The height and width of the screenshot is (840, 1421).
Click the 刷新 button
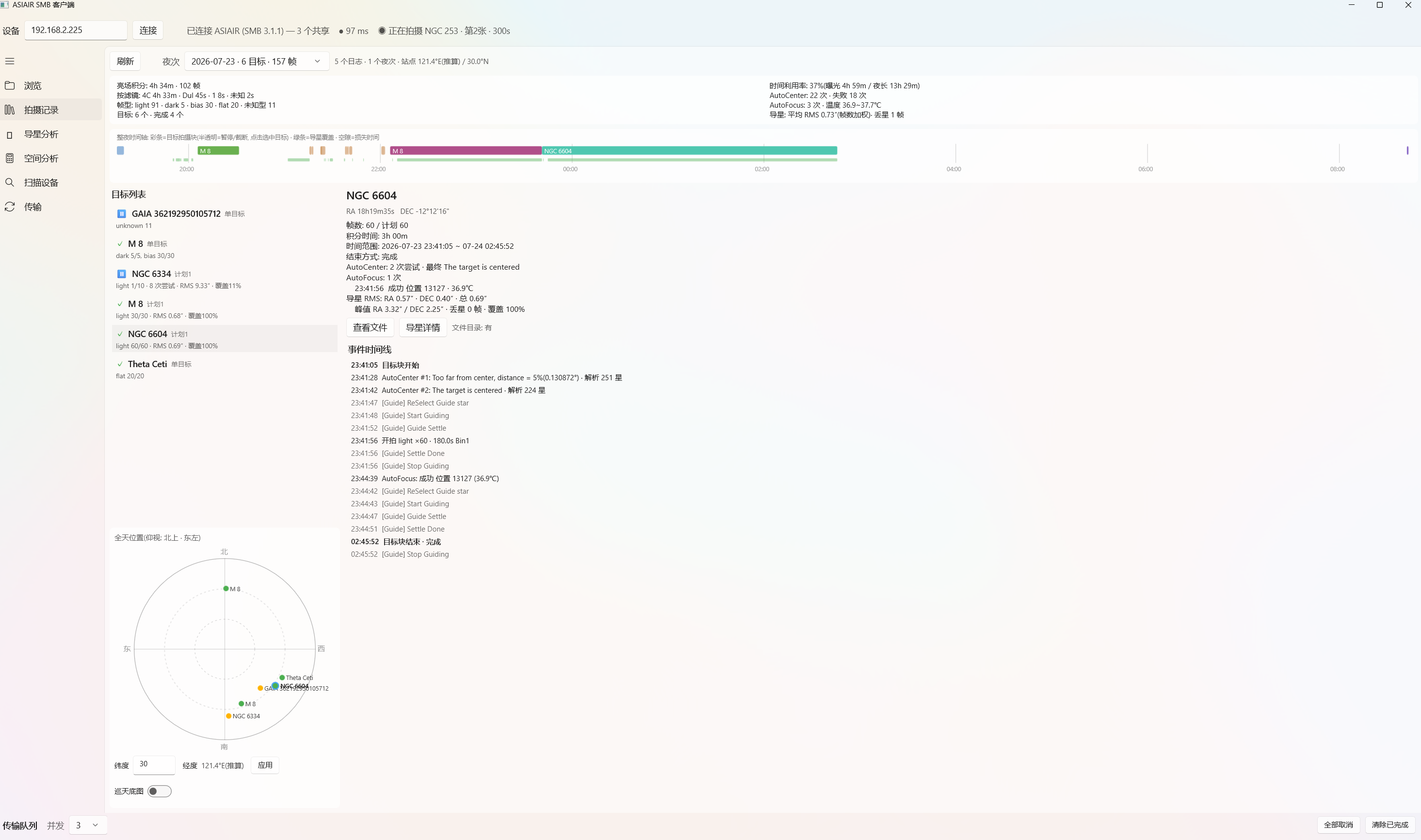point(125,61)
